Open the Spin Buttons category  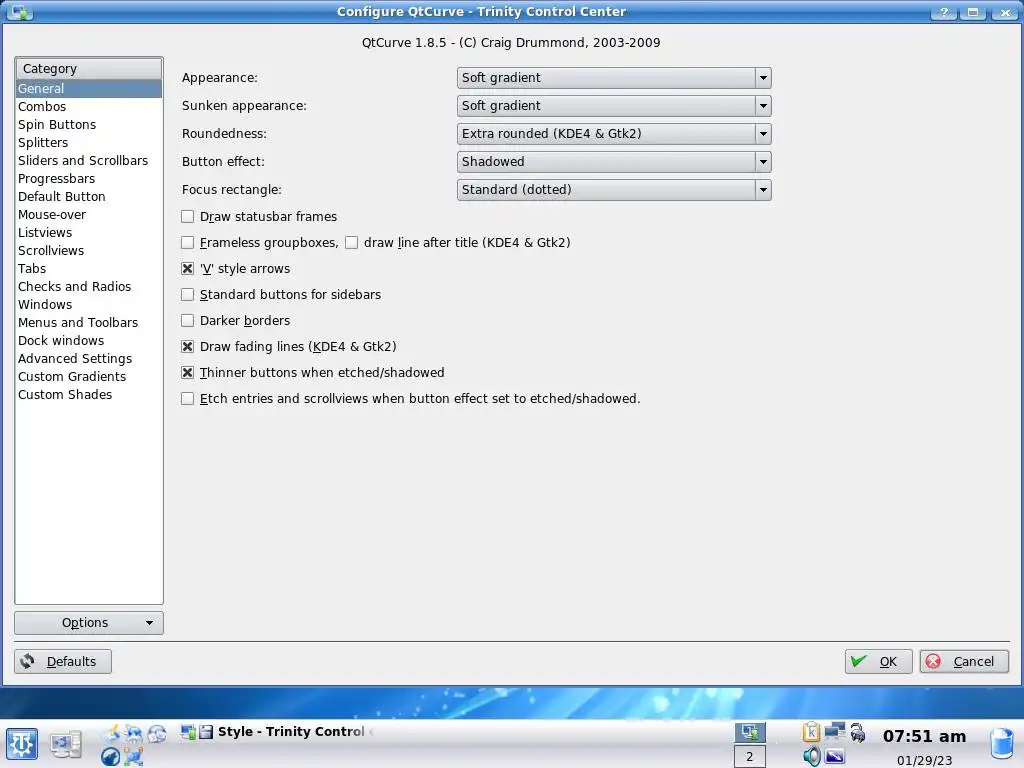[x=89, y=124]
